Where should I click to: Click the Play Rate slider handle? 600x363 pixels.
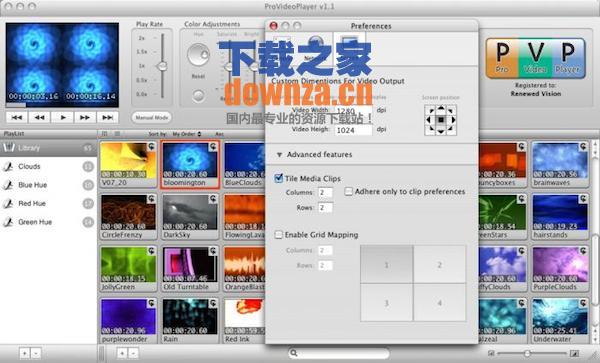162,66
